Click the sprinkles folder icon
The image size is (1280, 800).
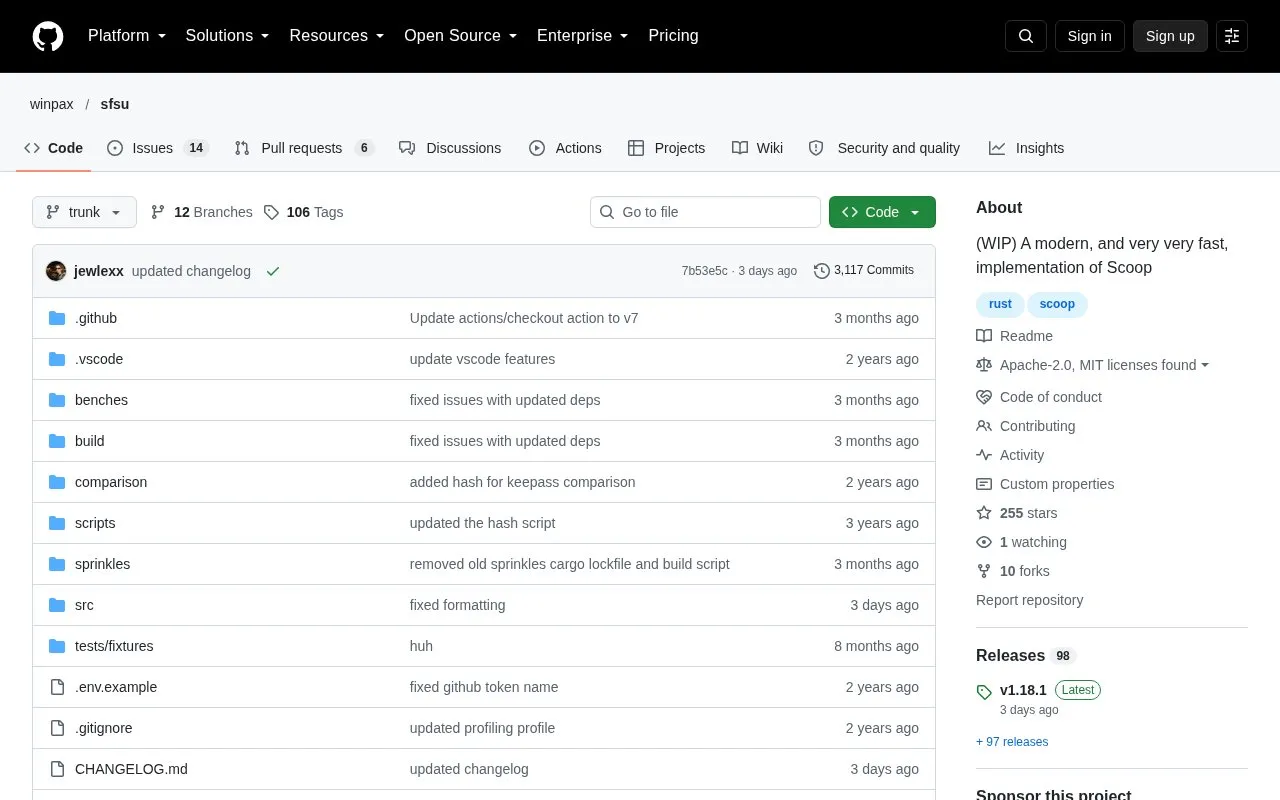[57, 564]
